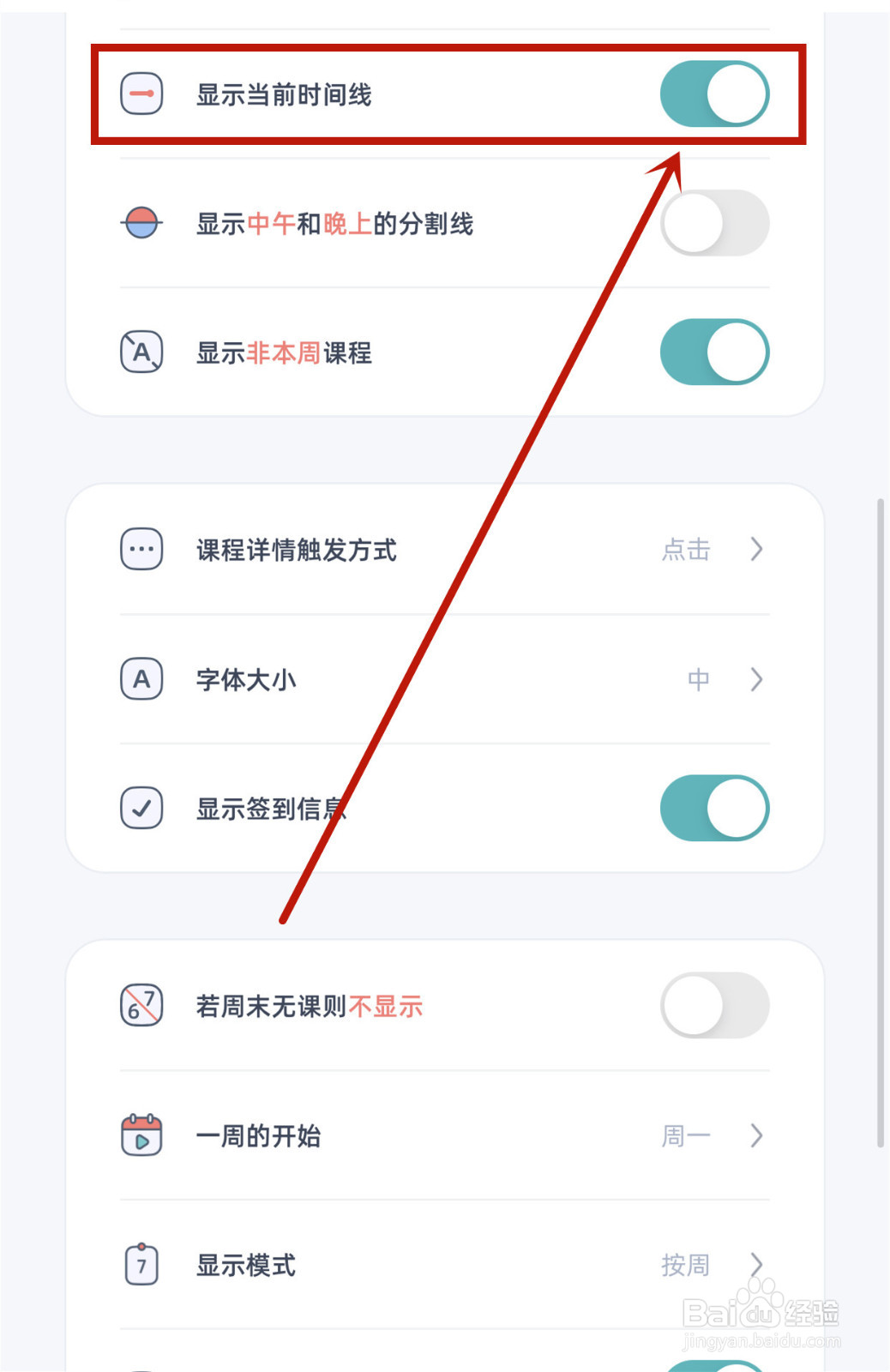Screen dimensions: 890x1372
Task: Click the course detail trigger ellipsis icon
Action: tap(141, 549)
